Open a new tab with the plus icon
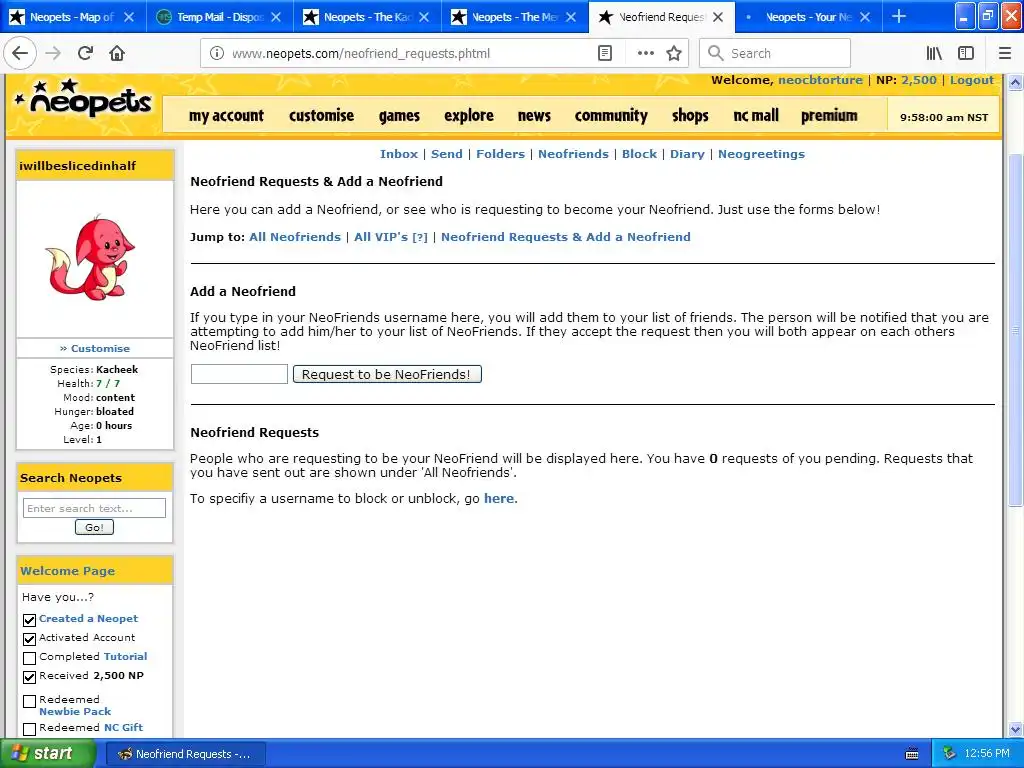The image size is (1024, 768). [899, 16]
